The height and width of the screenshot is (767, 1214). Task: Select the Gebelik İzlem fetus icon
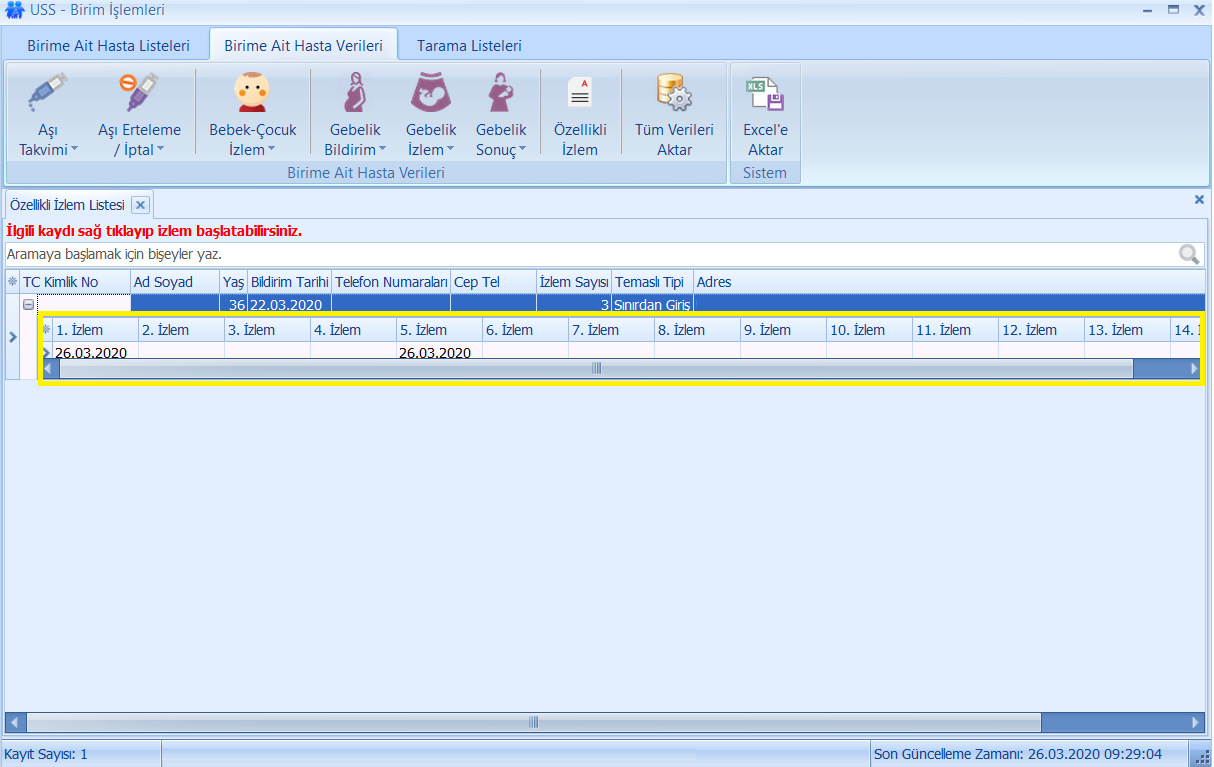(x=431, y=93)
